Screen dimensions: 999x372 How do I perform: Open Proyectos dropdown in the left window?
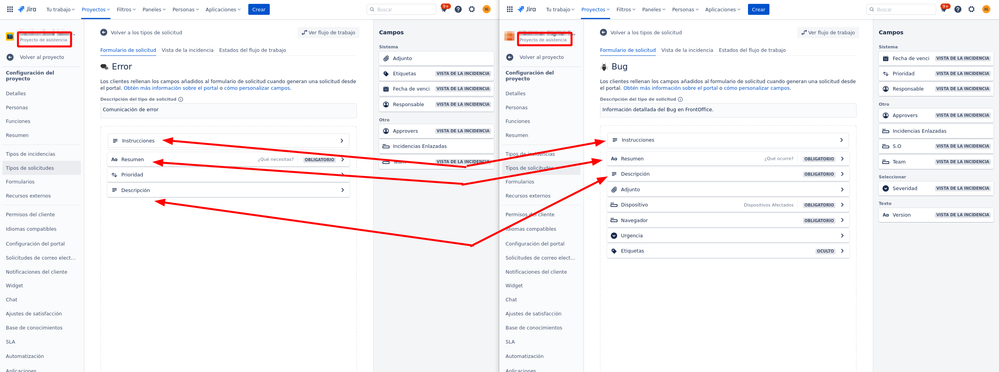[x=96, y=10]
